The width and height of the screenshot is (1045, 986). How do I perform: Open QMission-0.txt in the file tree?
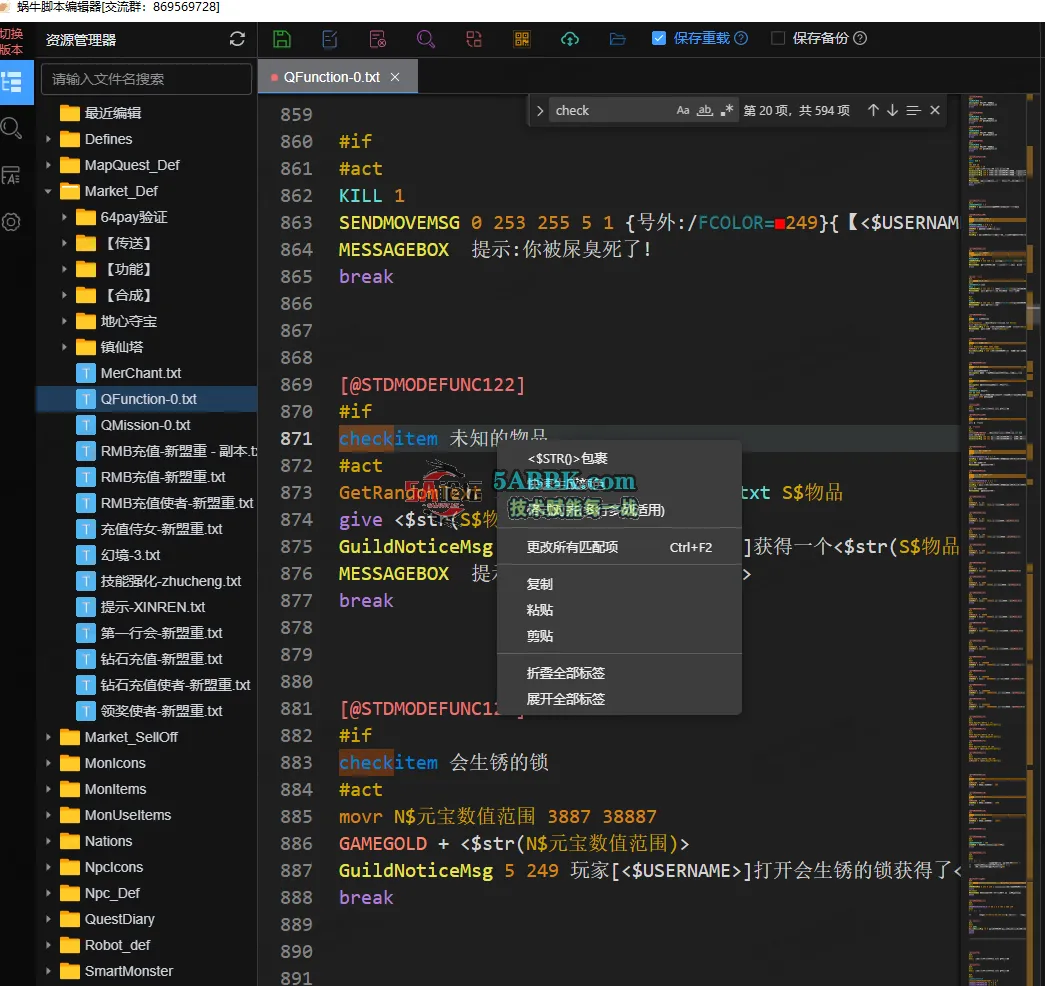pos(145,425)
